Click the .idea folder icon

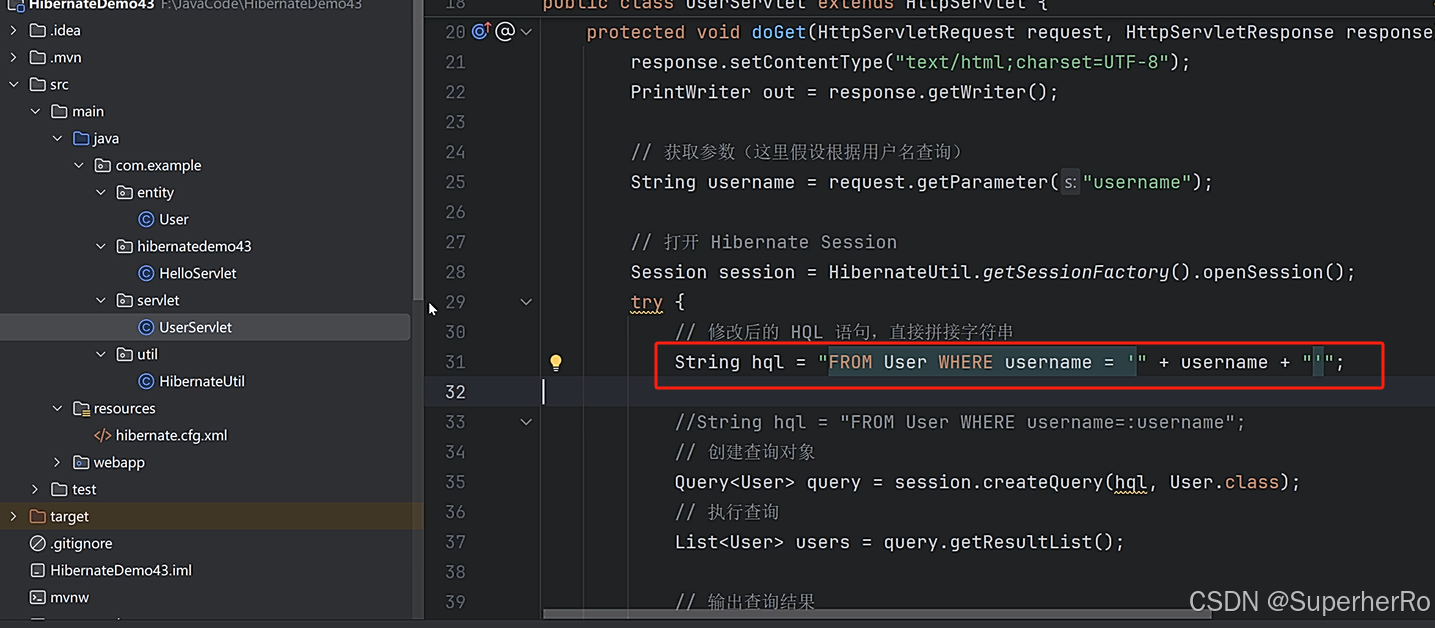38,30
